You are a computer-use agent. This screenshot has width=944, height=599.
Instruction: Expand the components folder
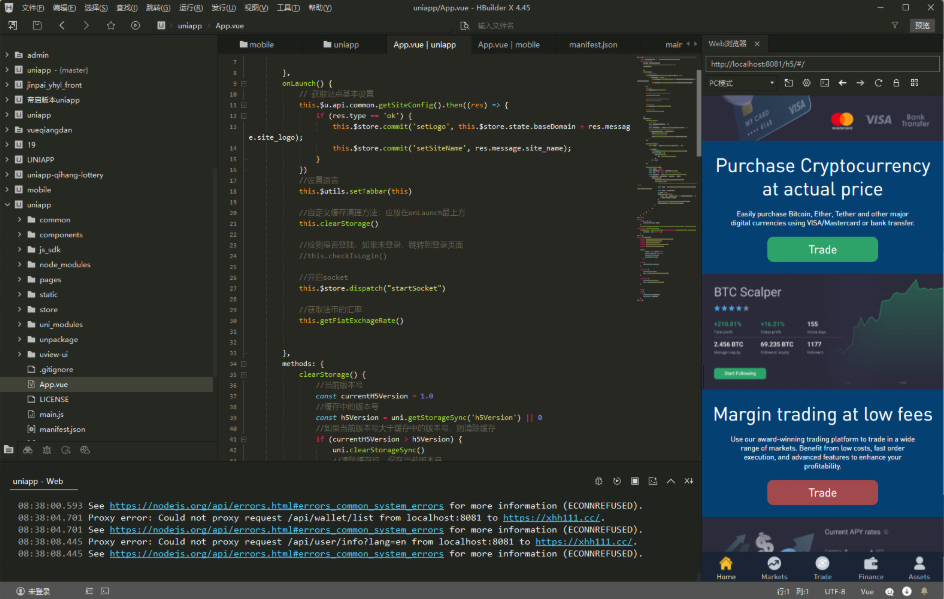tap(19, 235)
